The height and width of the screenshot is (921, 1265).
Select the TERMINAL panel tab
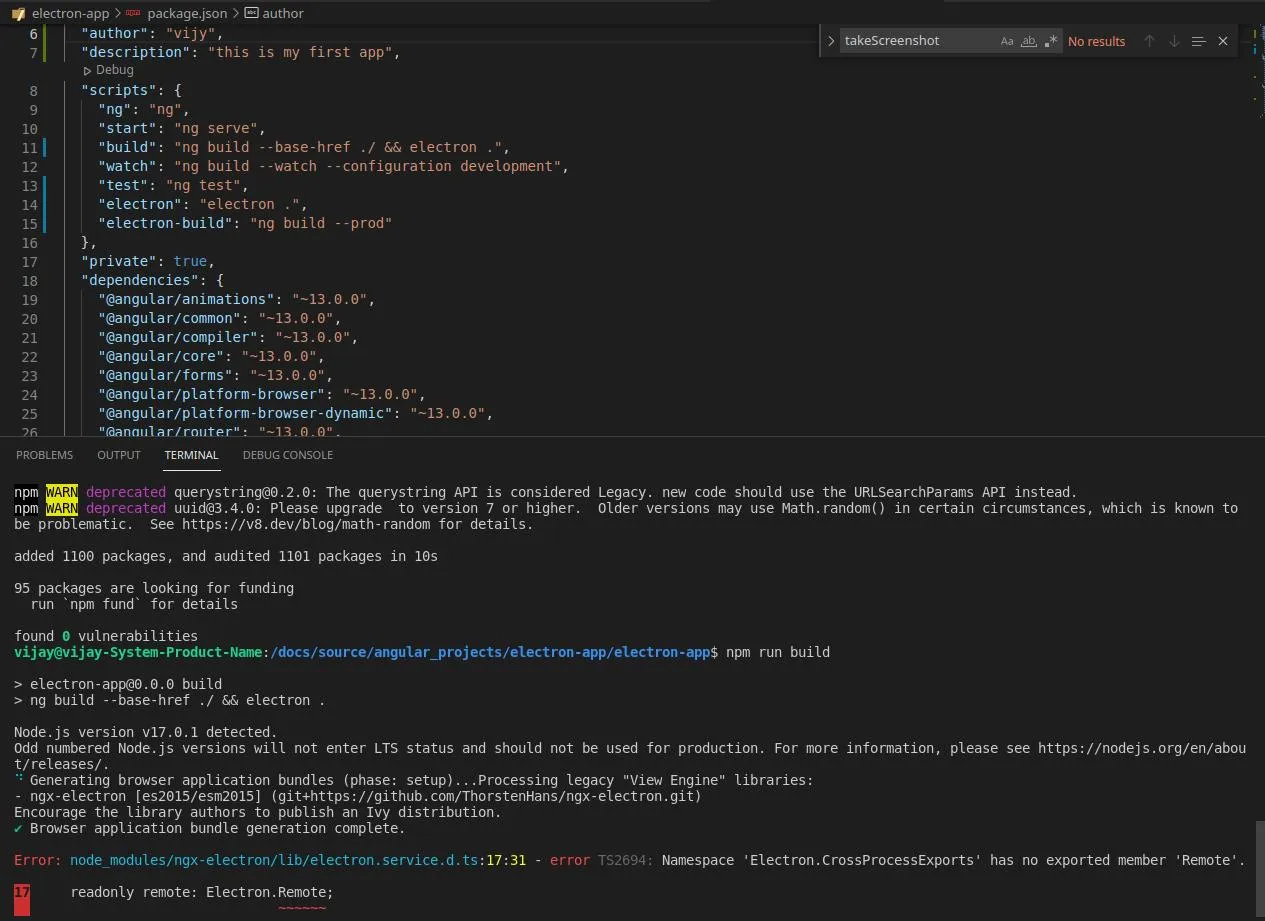(x=191, y=455)
